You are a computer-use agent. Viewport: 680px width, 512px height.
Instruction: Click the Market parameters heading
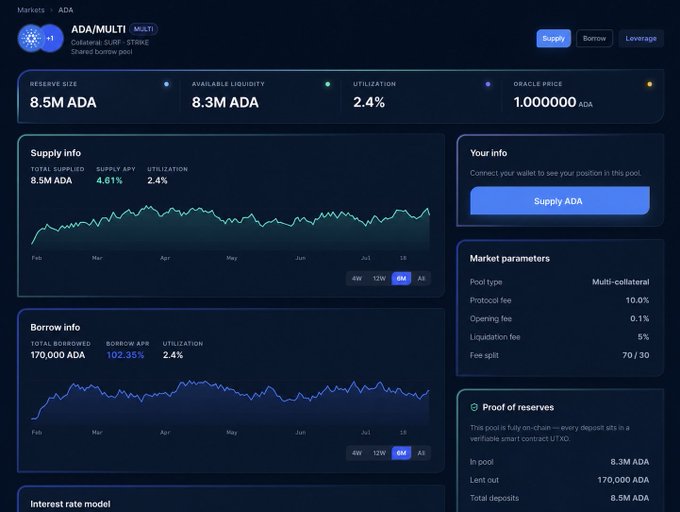coord(510,258)
